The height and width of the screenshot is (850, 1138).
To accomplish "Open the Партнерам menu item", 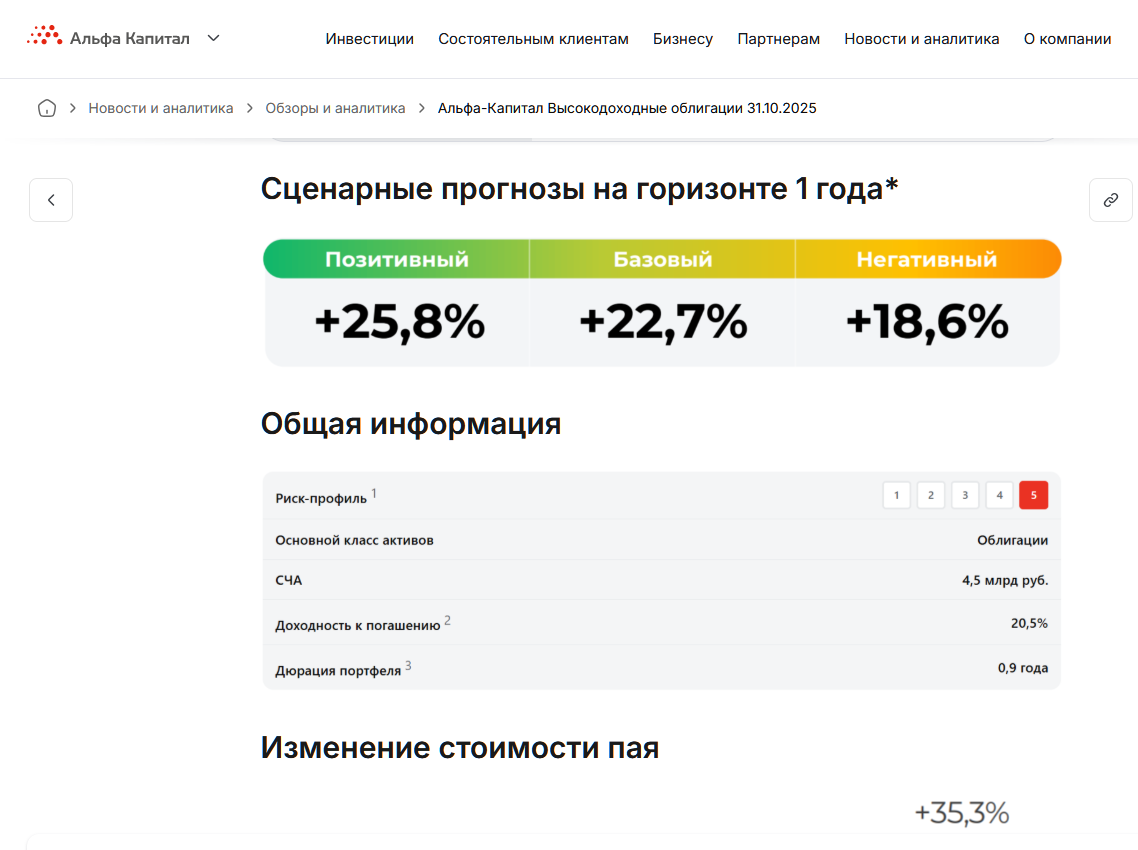I will coord(778,39).
